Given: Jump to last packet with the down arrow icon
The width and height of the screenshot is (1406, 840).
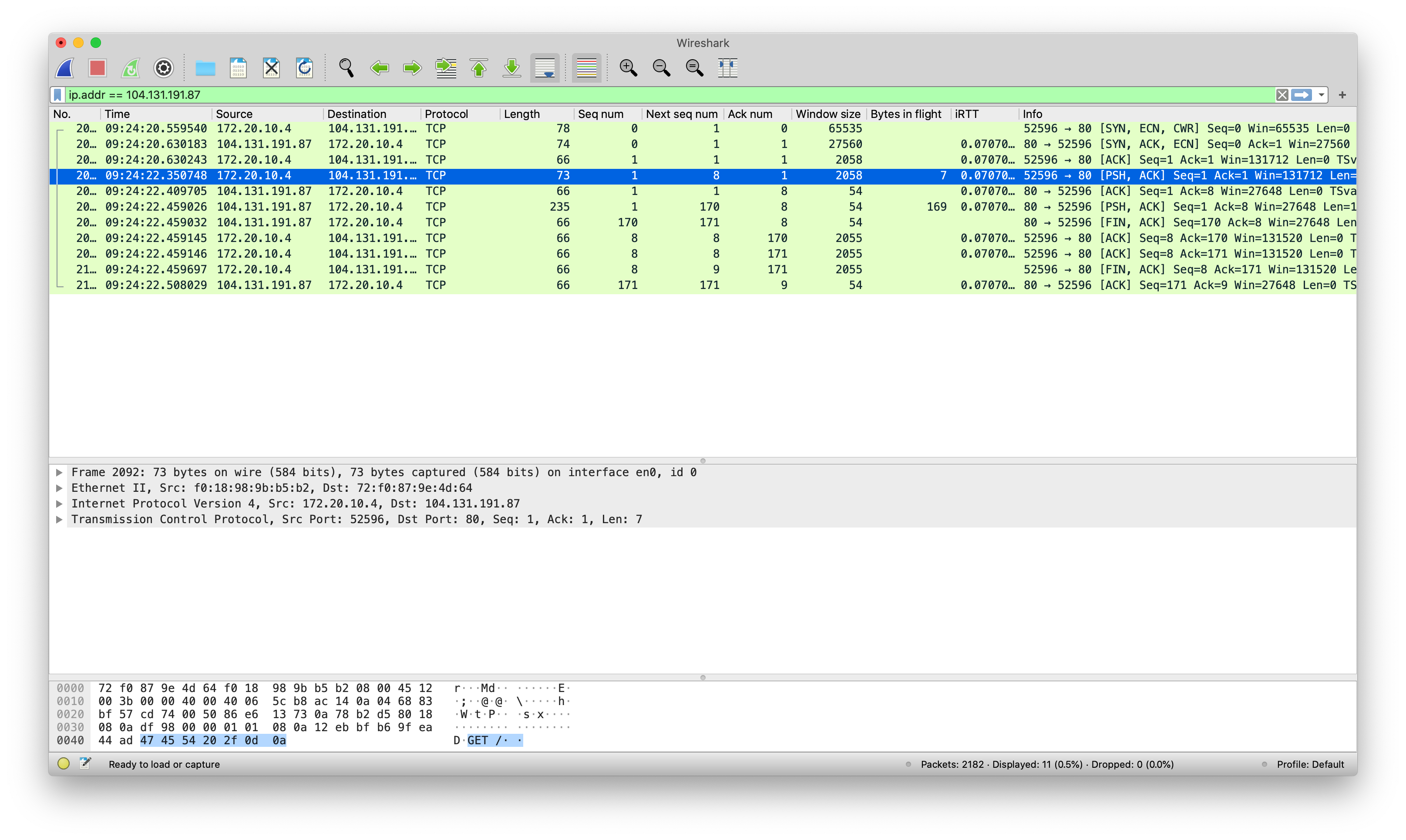Looking at the screenshot, I should [x=511, y=68].
